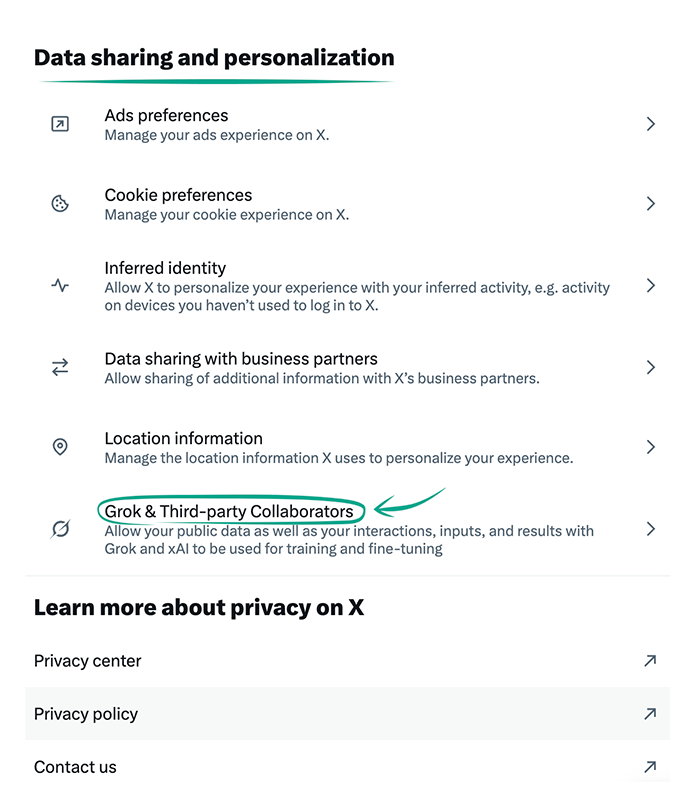The width and height of the screenshot is (700, 801).
Task: Click external link arrow beside Privacy policy
Action: (650, 714)
